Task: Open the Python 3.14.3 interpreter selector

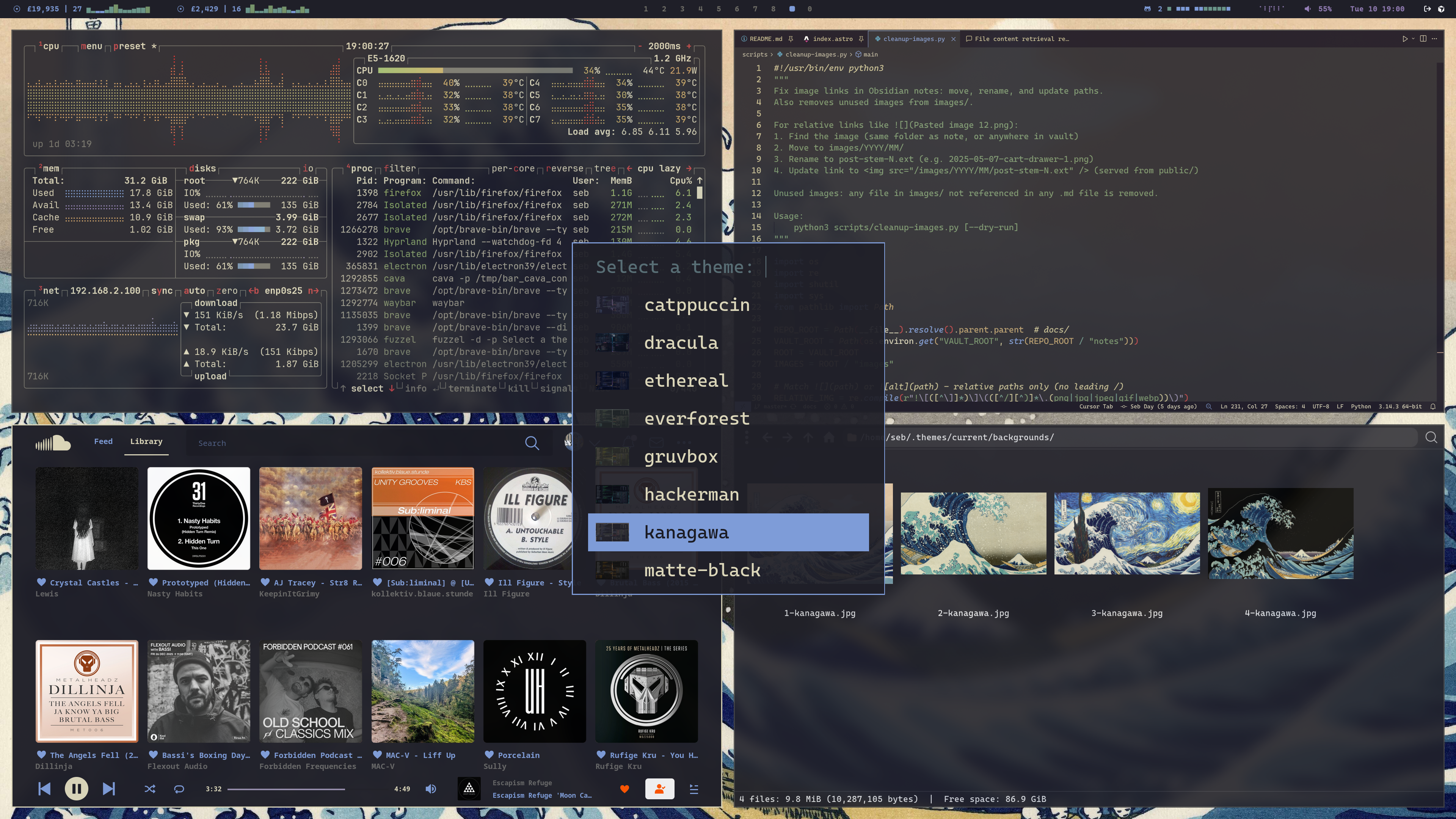Action: (x=1400, y=406)
